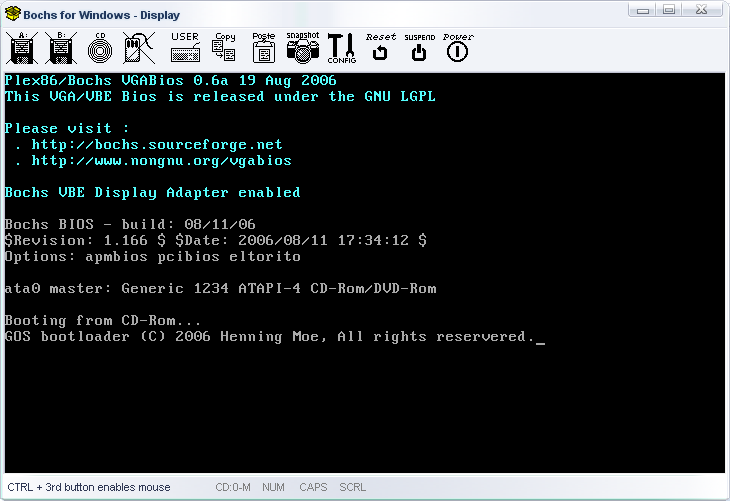Click the SCRL status indicator
Image resolution: width=730 pixels, height=501 pixels.
352,487
